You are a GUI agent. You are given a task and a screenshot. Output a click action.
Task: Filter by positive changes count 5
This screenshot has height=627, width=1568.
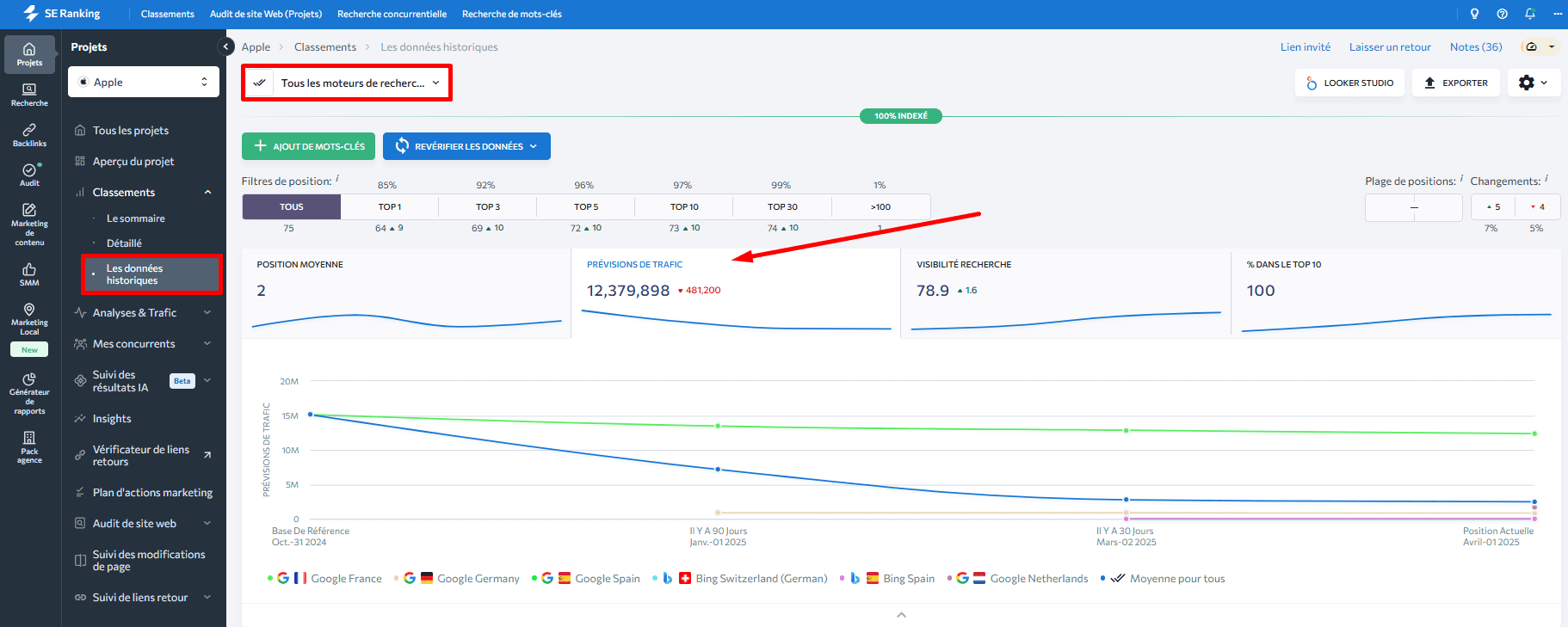tap(1493, 206)
